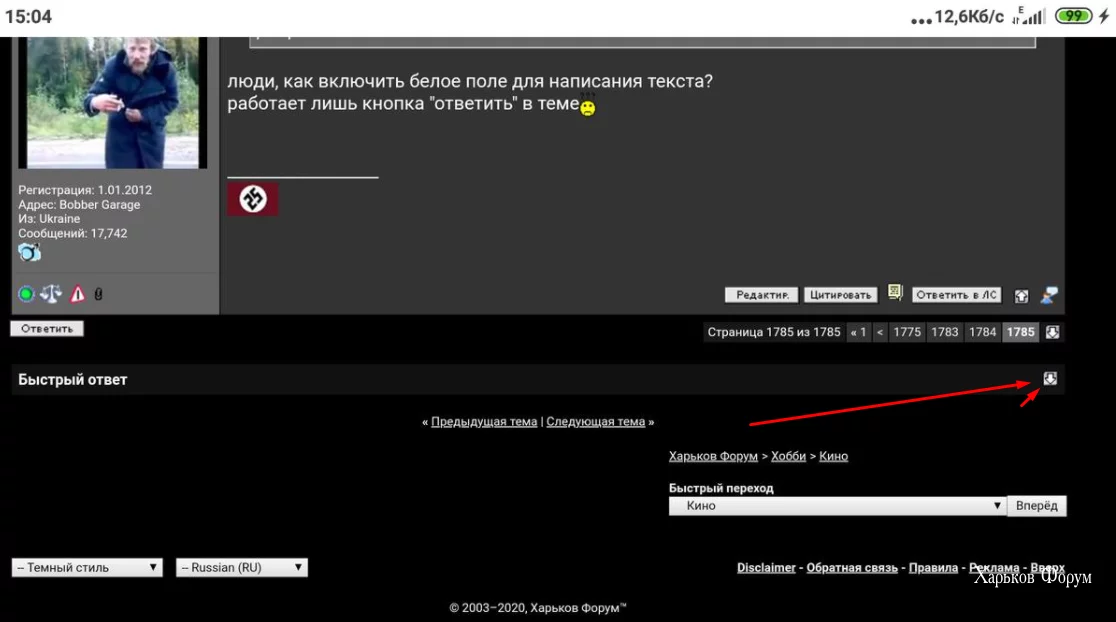Viewport: 1116px width, 622px height.
Task: Click the Адрес: Bobber Garage text
Action: coord(79,204)
